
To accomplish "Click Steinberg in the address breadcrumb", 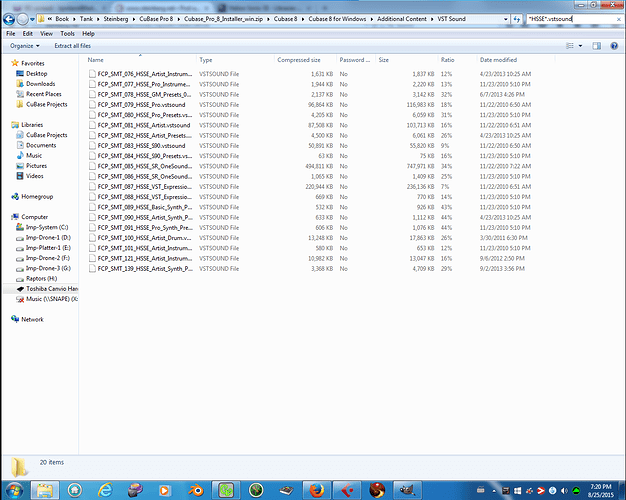I will (116, 19).
